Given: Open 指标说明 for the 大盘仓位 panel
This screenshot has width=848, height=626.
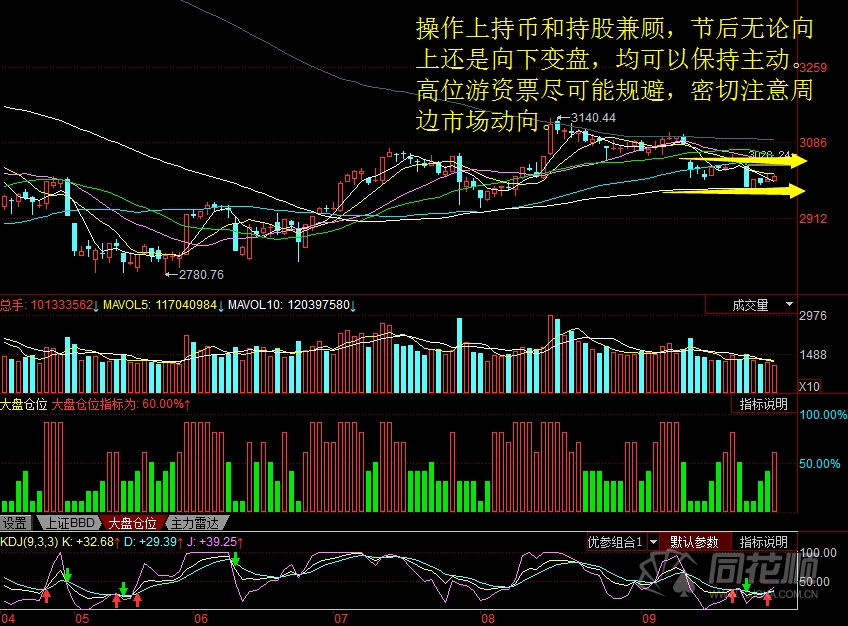Looking at the screenshot, I should tap(763, 404).
